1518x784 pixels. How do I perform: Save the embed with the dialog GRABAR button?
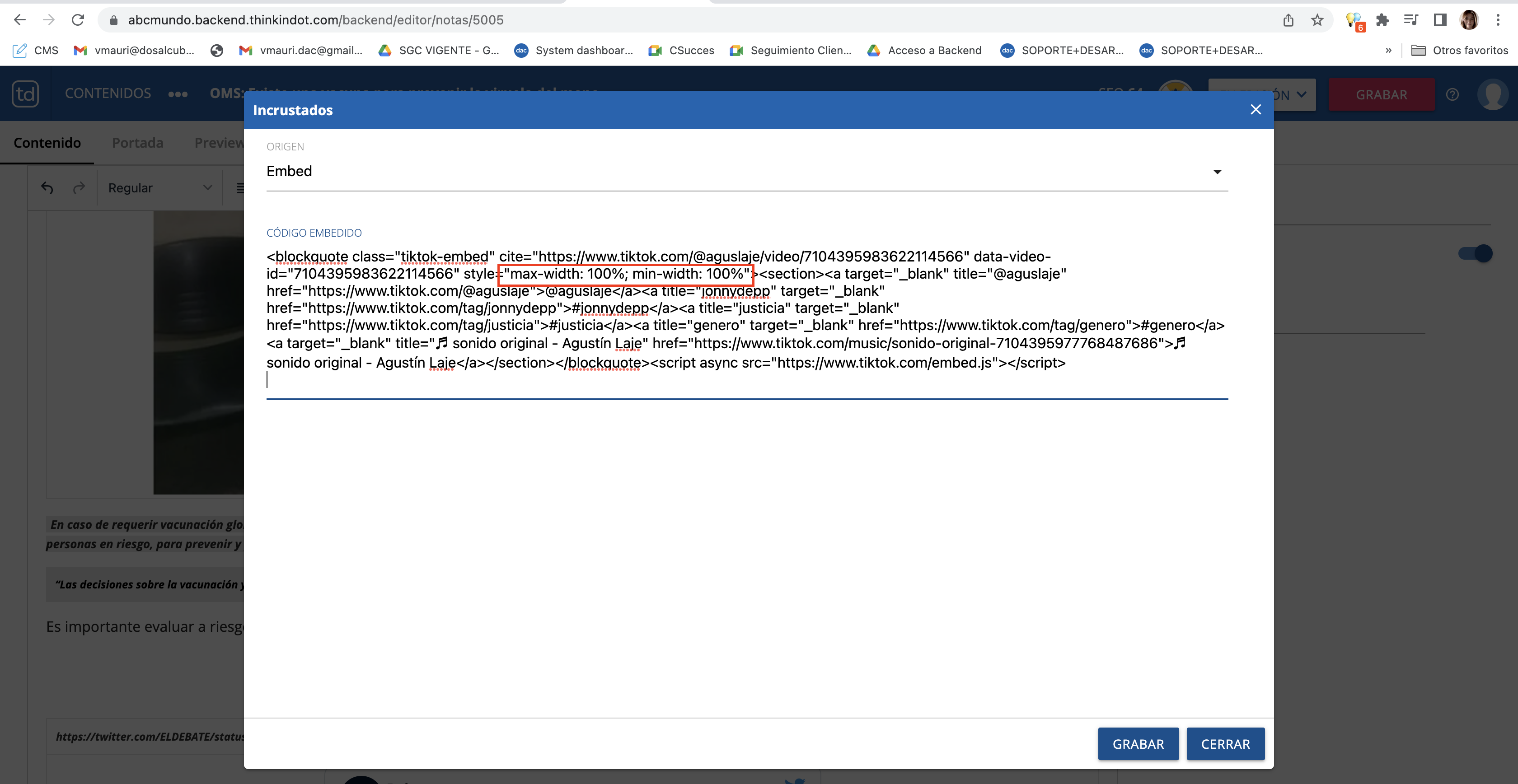[1138, 744]
